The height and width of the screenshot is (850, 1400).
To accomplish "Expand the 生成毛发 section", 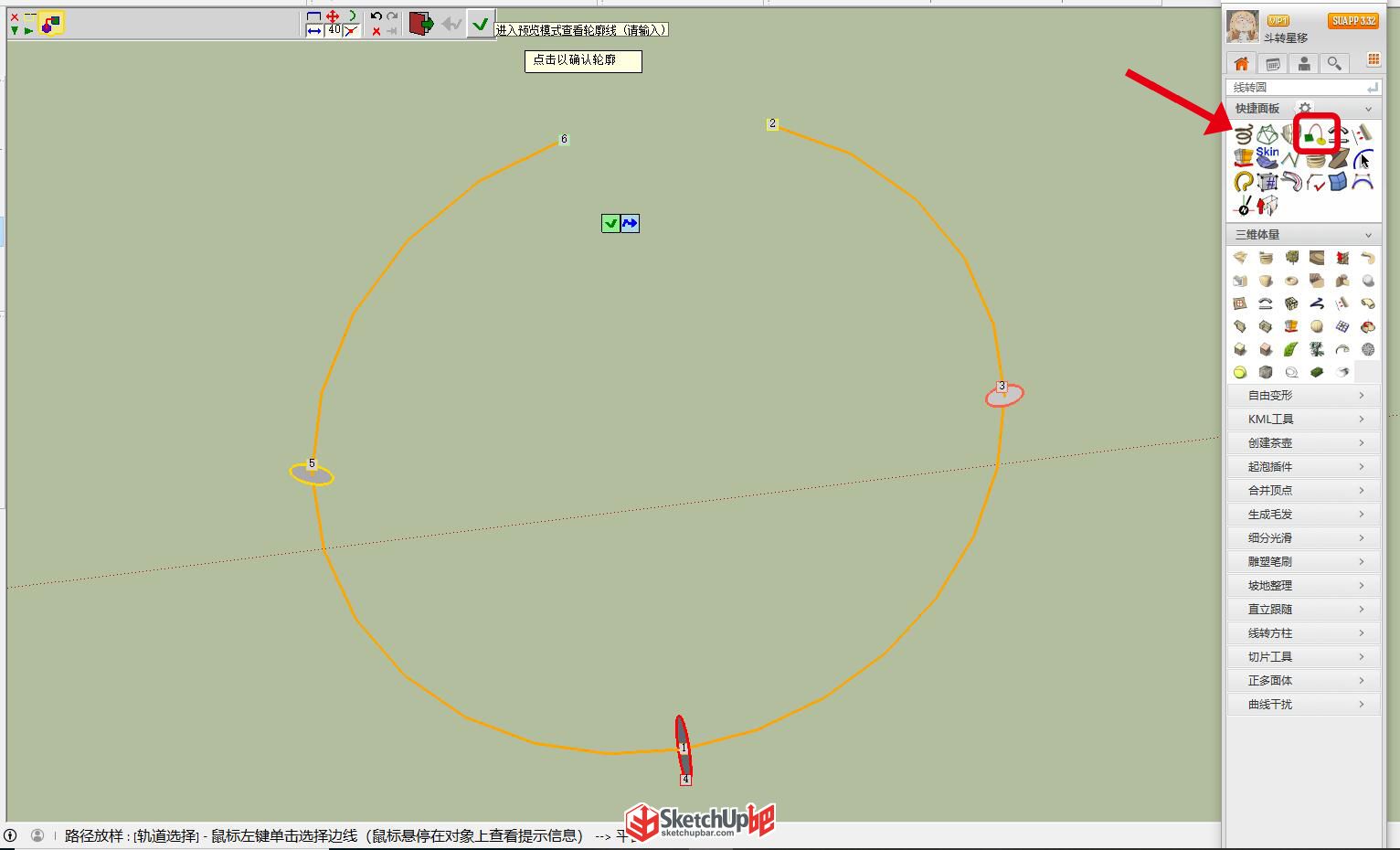I will tap(1303, 514).
